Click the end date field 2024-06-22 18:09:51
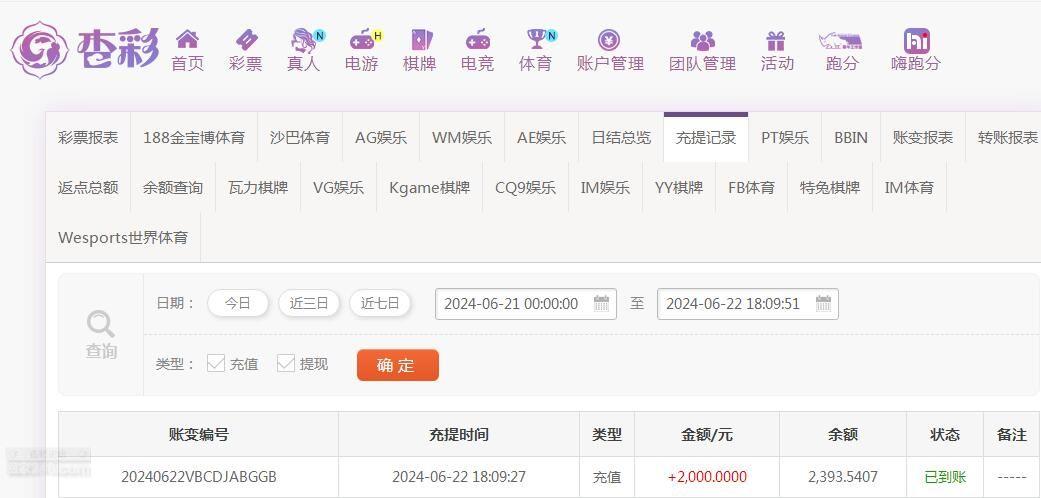 point(748,304)
